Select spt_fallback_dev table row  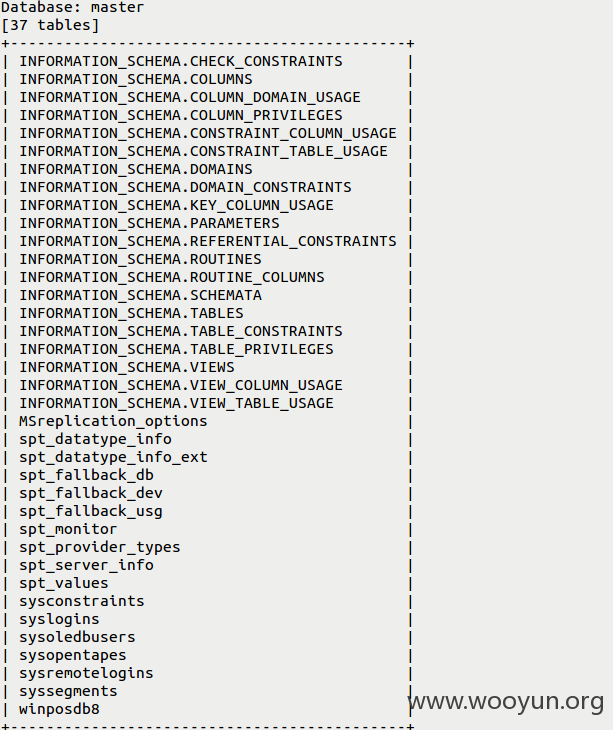tap(91, 493)
